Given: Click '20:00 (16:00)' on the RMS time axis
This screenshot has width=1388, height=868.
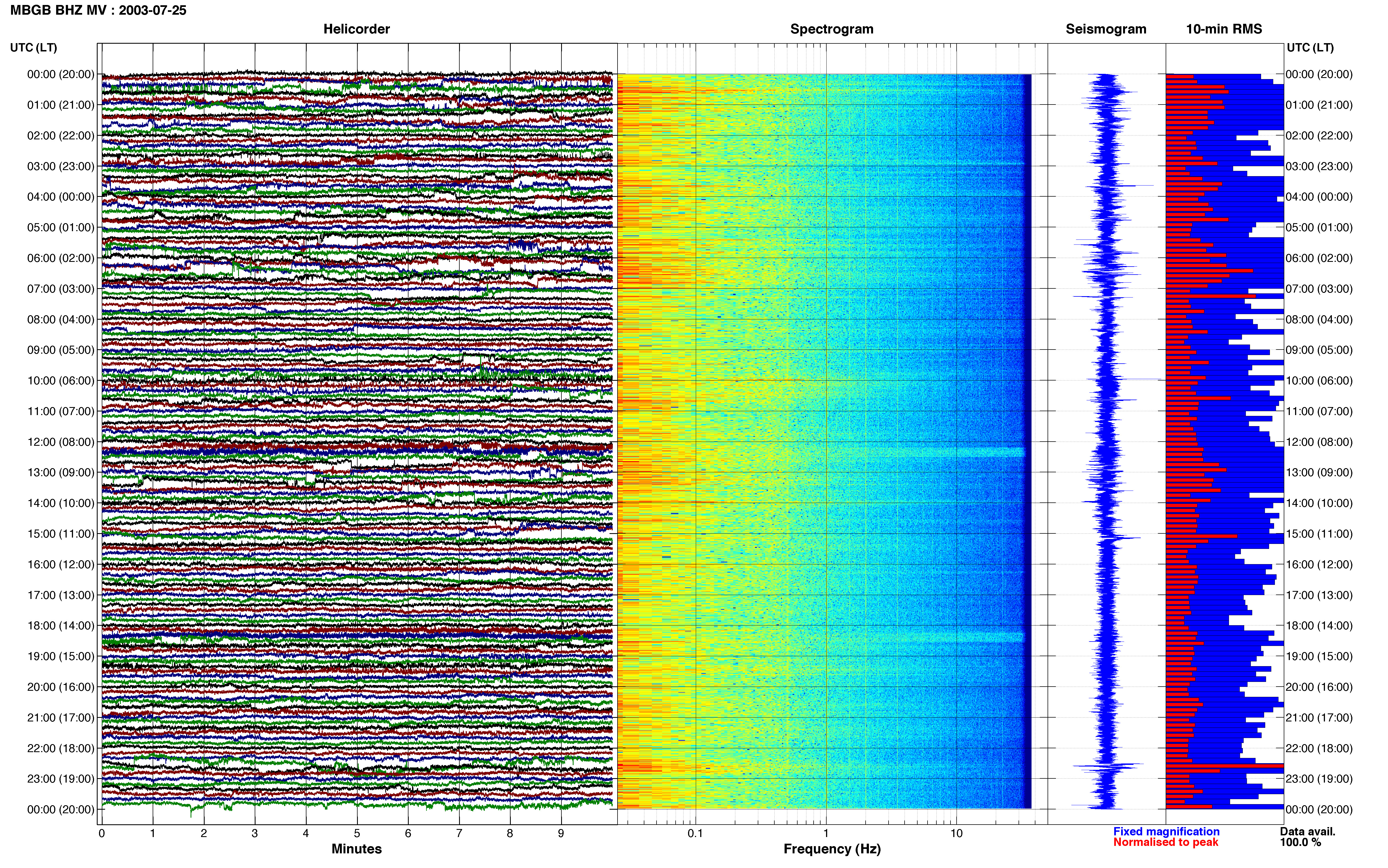Looking at the screenshot, I should click(1319, 687).
